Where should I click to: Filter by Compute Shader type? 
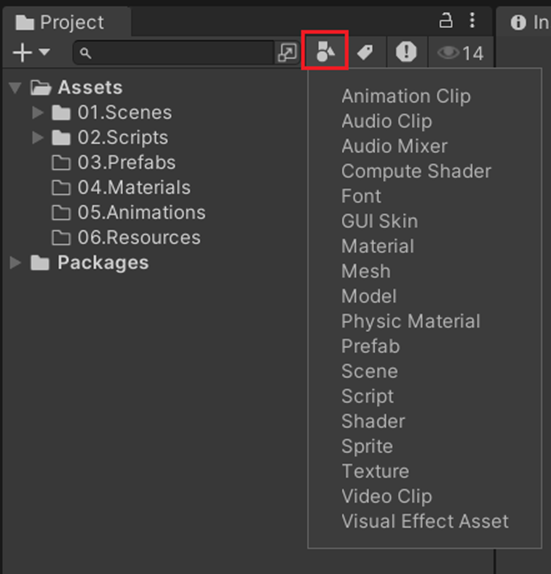(416, 171)
